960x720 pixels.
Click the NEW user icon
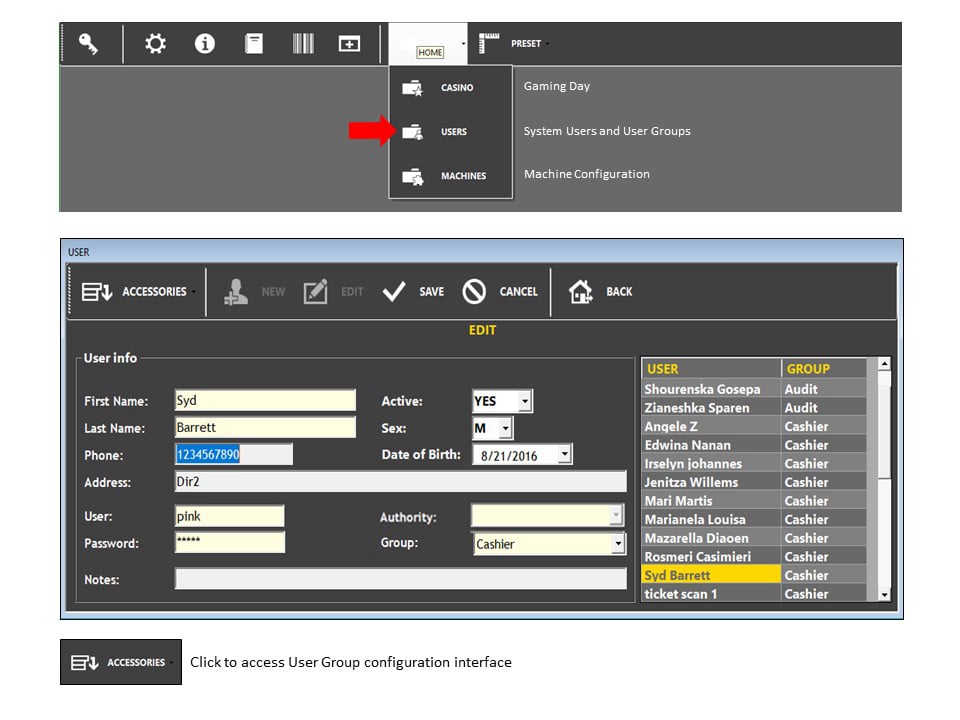[236, 291]
